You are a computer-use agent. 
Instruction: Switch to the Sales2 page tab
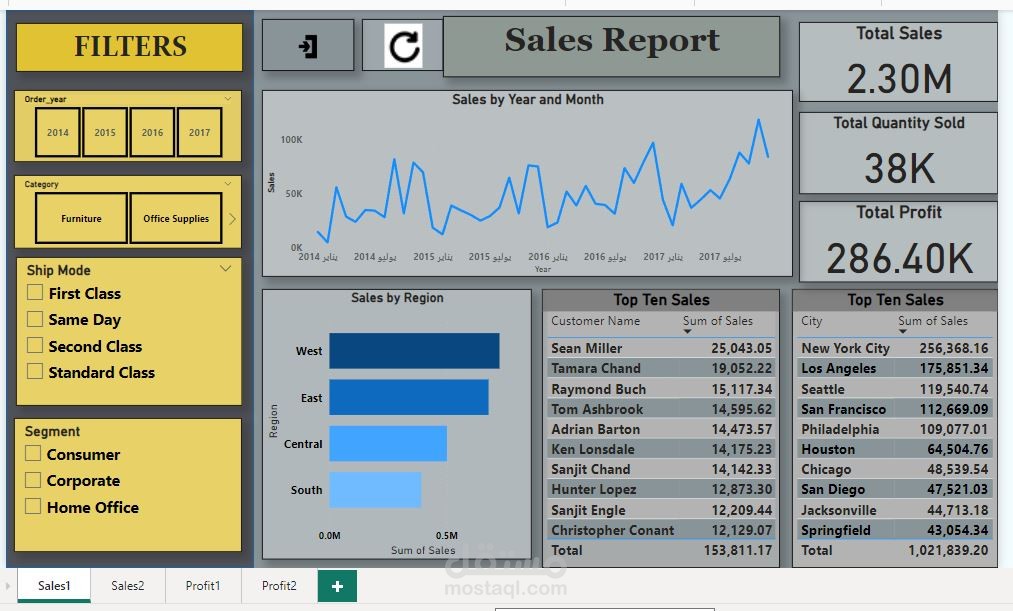pos(128,586)
